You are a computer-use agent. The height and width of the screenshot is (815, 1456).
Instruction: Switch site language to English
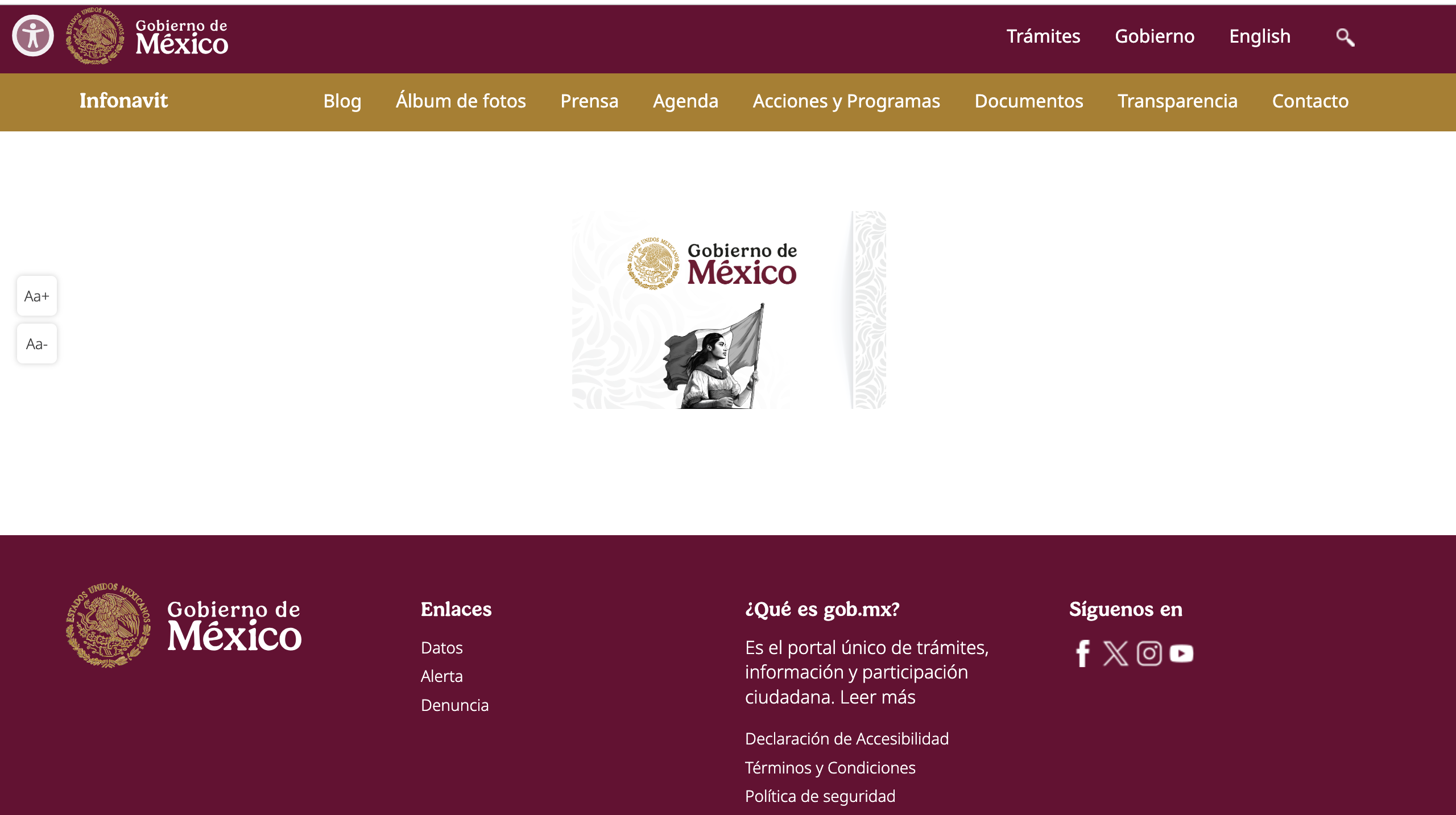(x=1260, y=36)
